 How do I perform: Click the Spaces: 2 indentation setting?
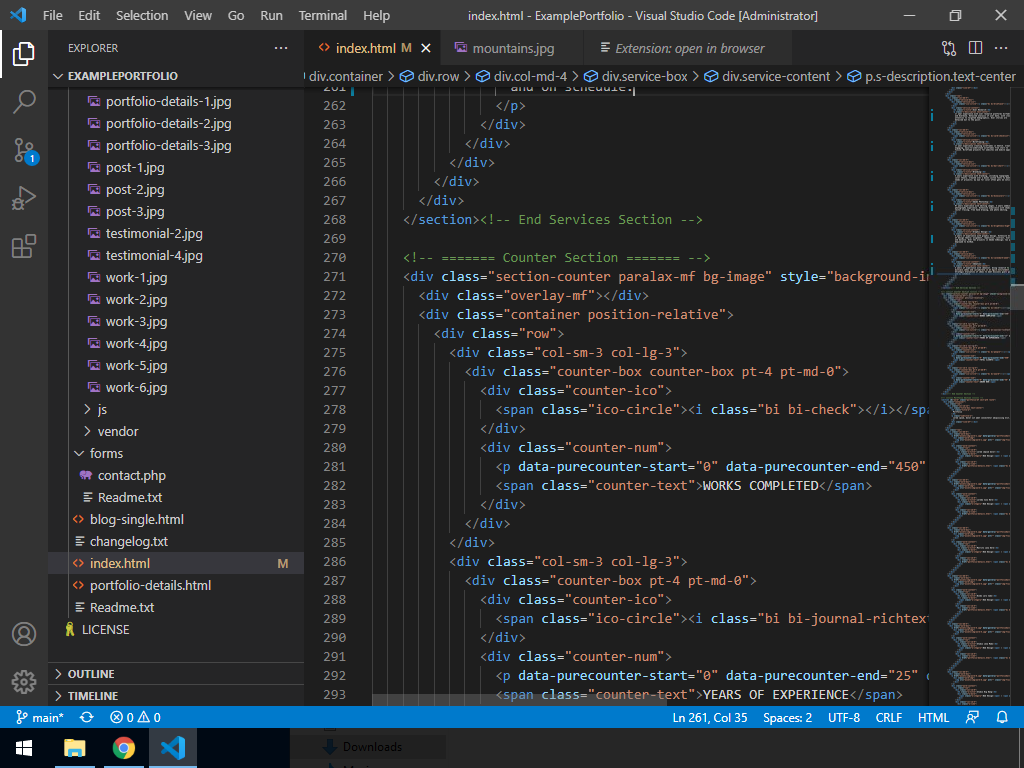(787, 717)
